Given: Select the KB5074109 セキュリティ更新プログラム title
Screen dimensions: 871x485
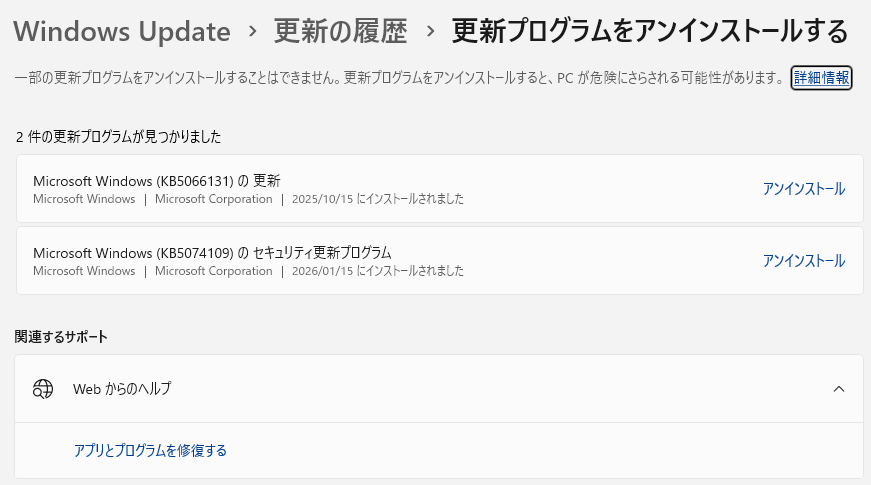Looking at the screenshot, I should (212, 253).
